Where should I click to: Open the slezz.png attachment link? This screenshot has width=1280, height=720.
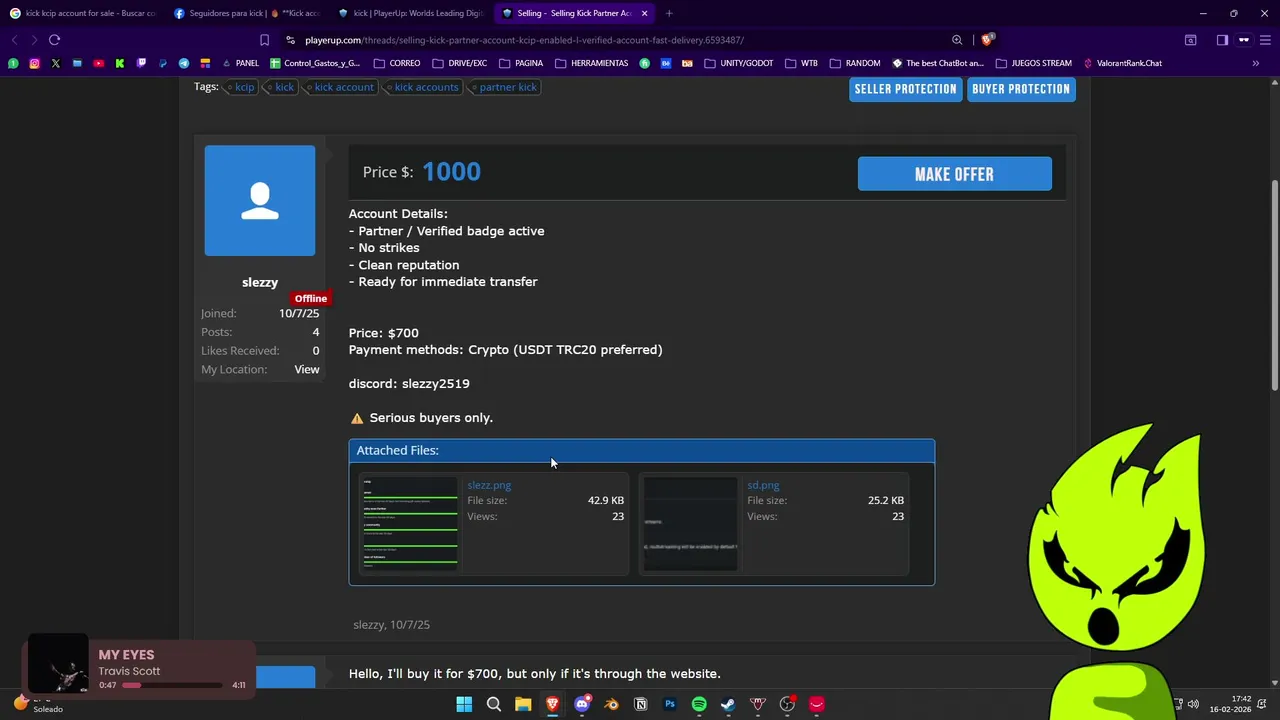[x=489, y=485]
